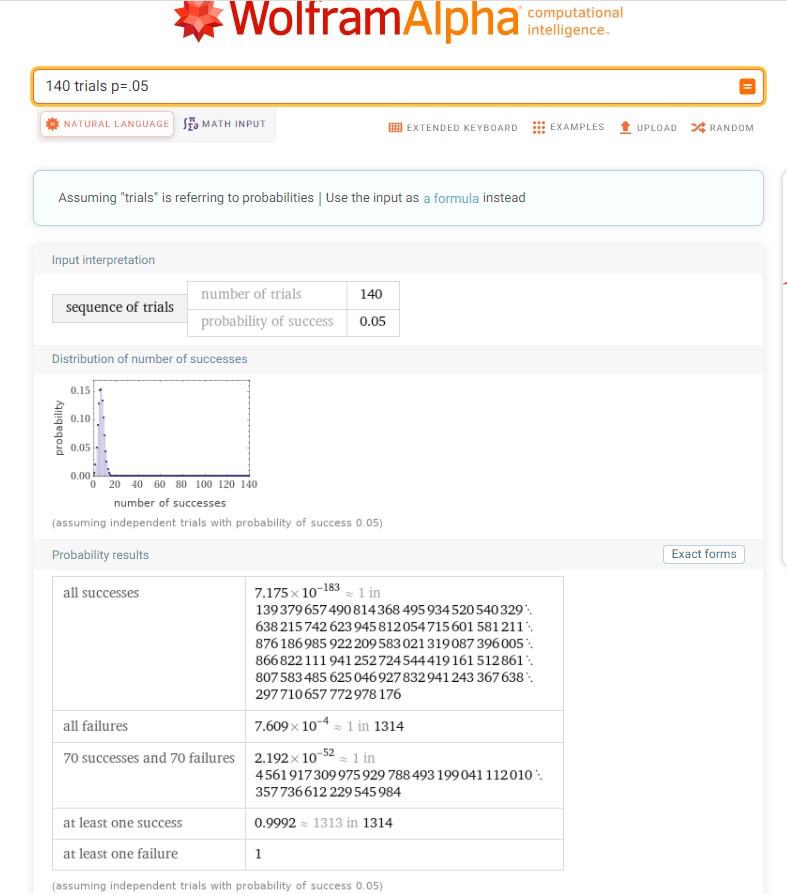Click the 0.9992 result value

275,823
